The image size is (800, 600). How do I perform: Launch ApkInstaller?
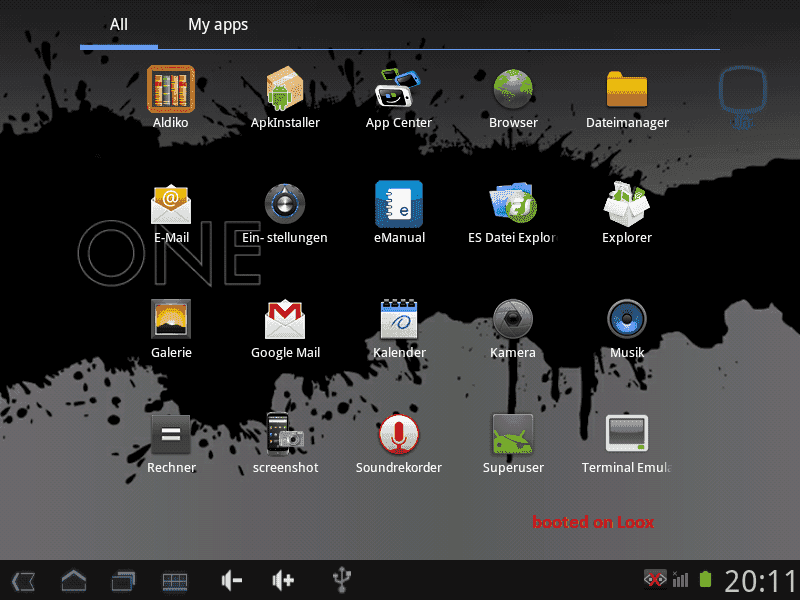(x=285, y=96)
